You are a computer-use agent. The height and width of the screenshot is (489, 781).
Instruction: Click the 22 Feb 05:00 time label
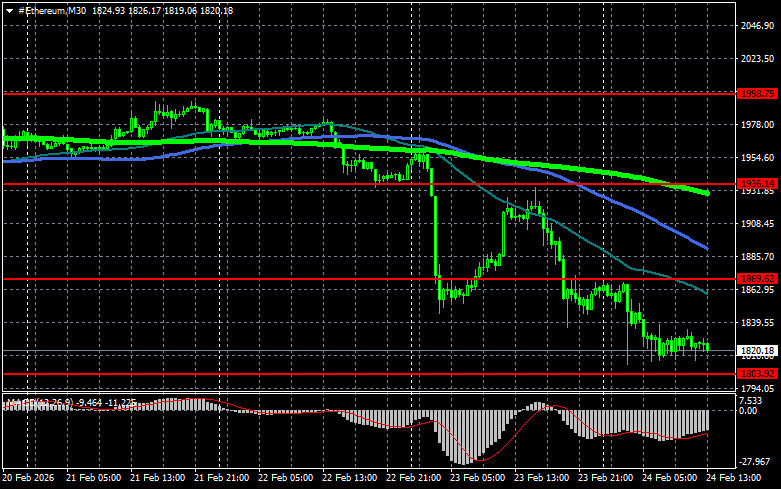(x=285, y=478)
